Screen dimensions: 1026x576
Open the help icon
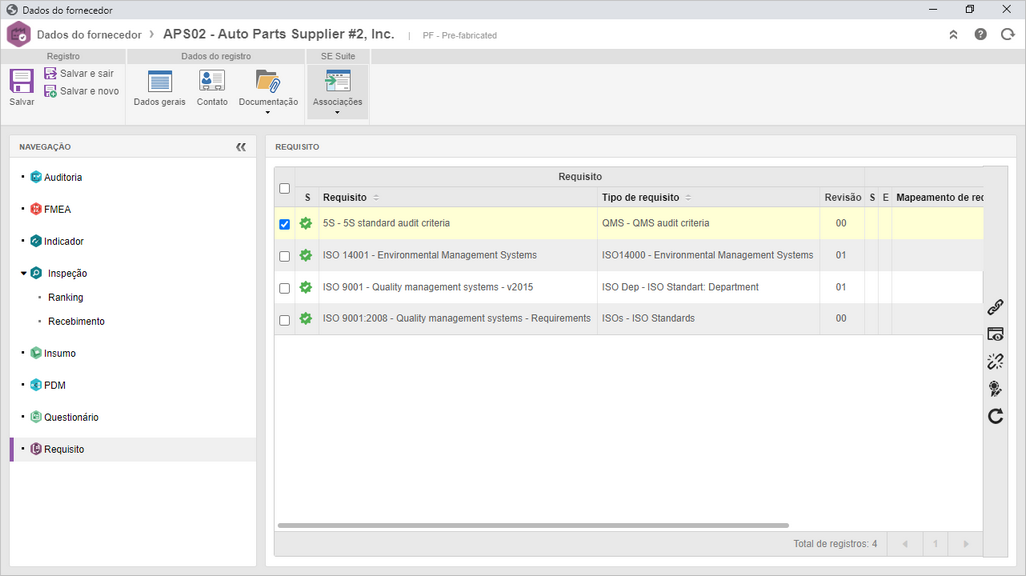coord(980,35)
